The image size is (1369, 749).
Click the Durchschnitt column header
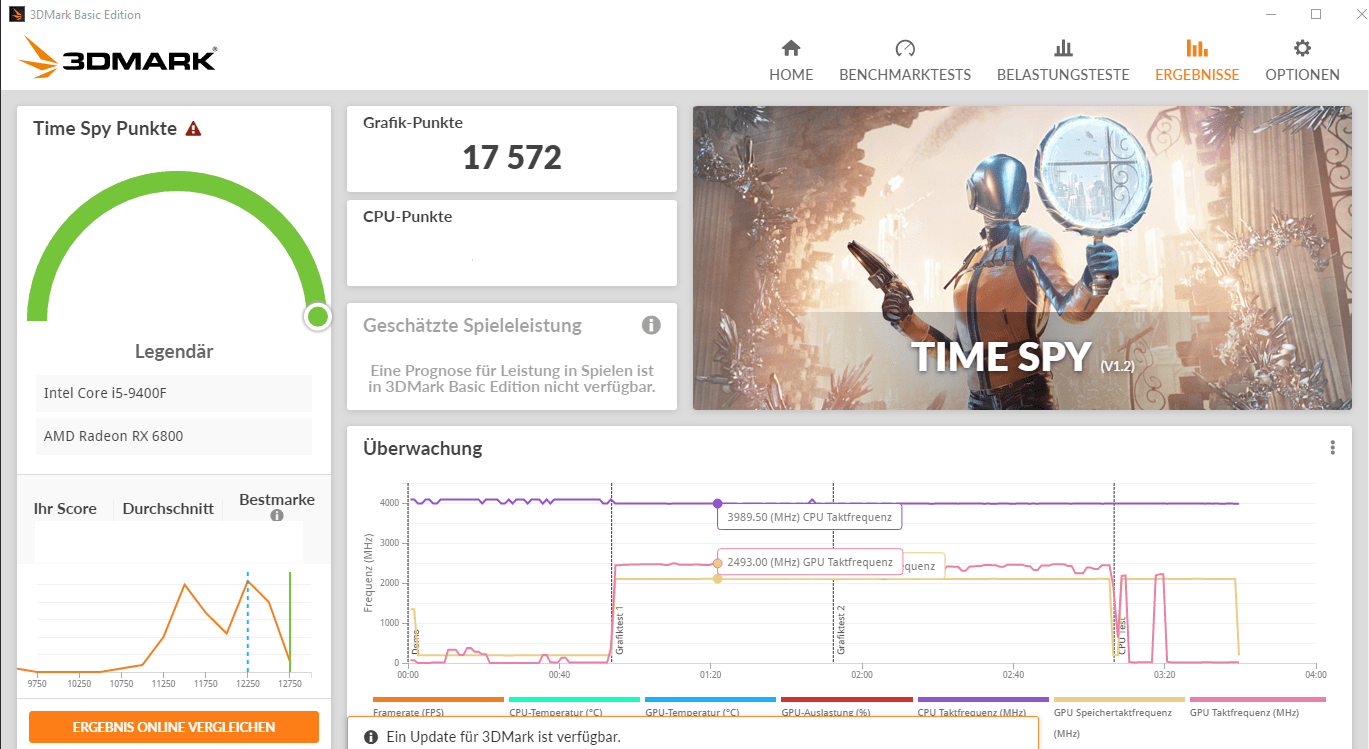pyautogui.click(x=168, y=508)
